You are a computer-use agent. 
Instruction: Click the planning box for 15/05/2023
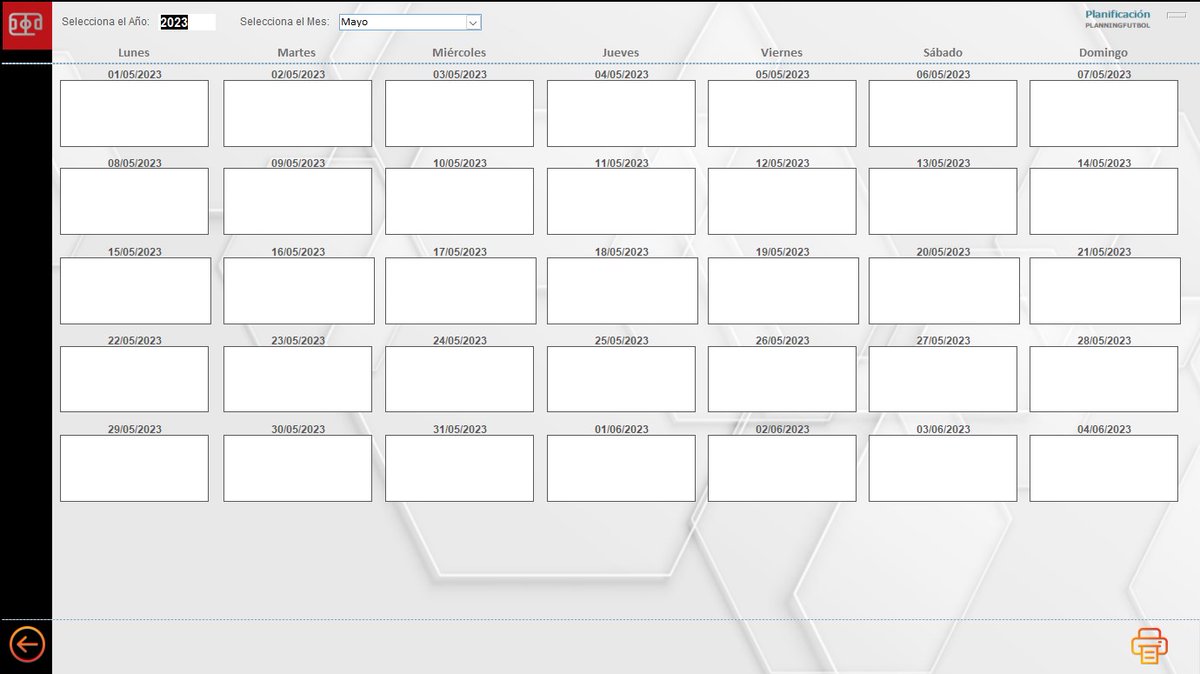(135, 290)
